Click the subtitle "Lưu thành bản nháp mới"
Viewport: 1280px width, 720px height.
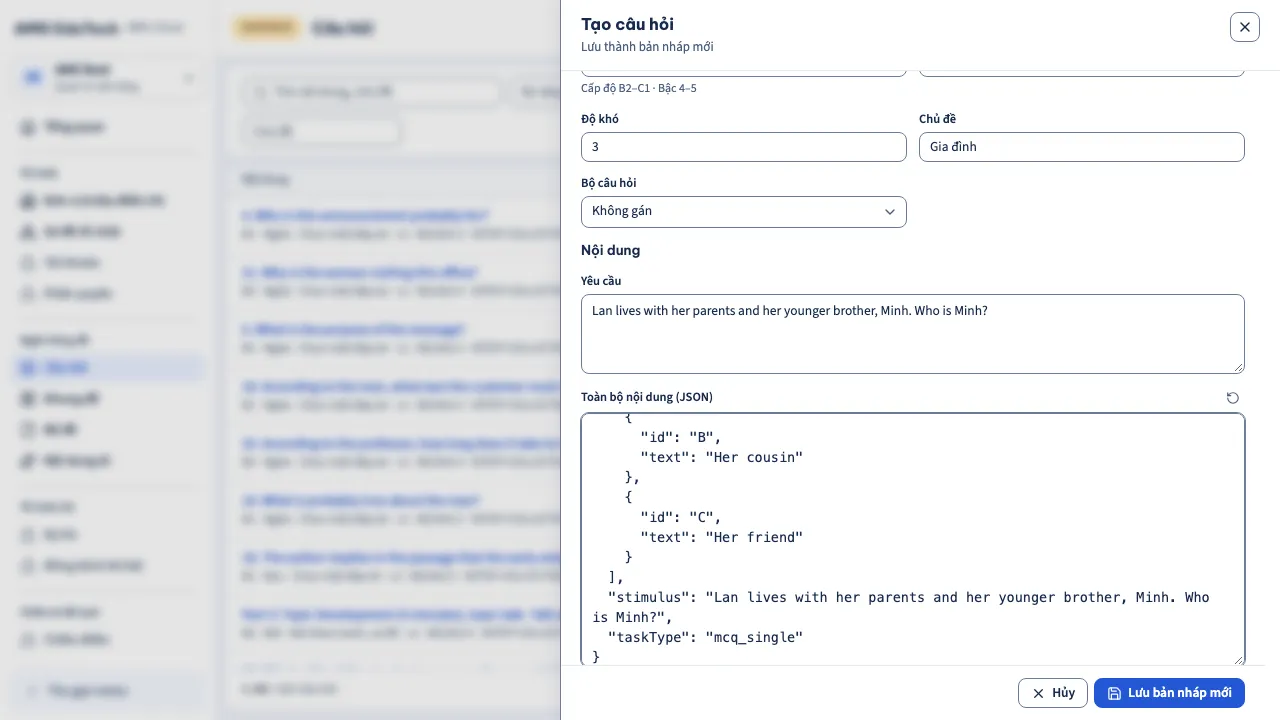(647, 47)
